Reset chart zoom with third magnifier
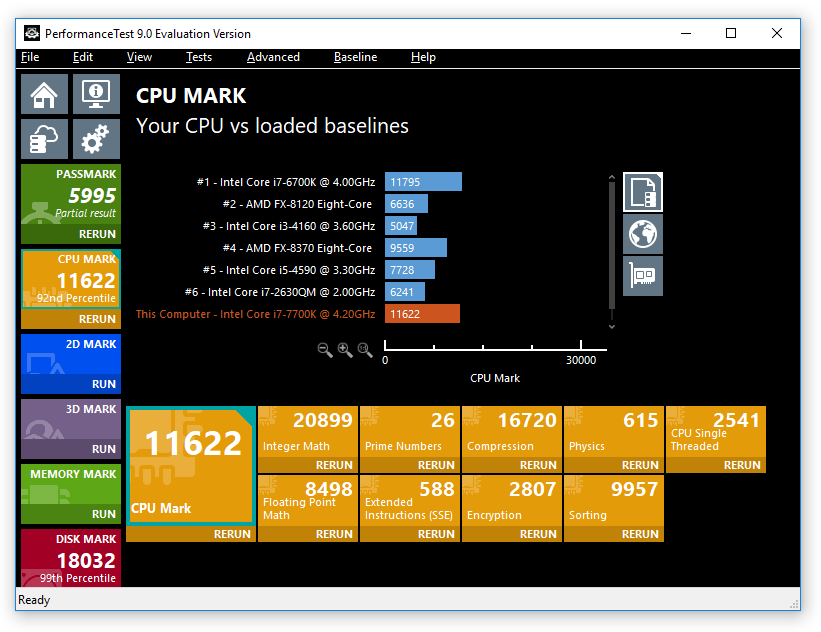The image size is (821, 632). (x=365, y=349)
